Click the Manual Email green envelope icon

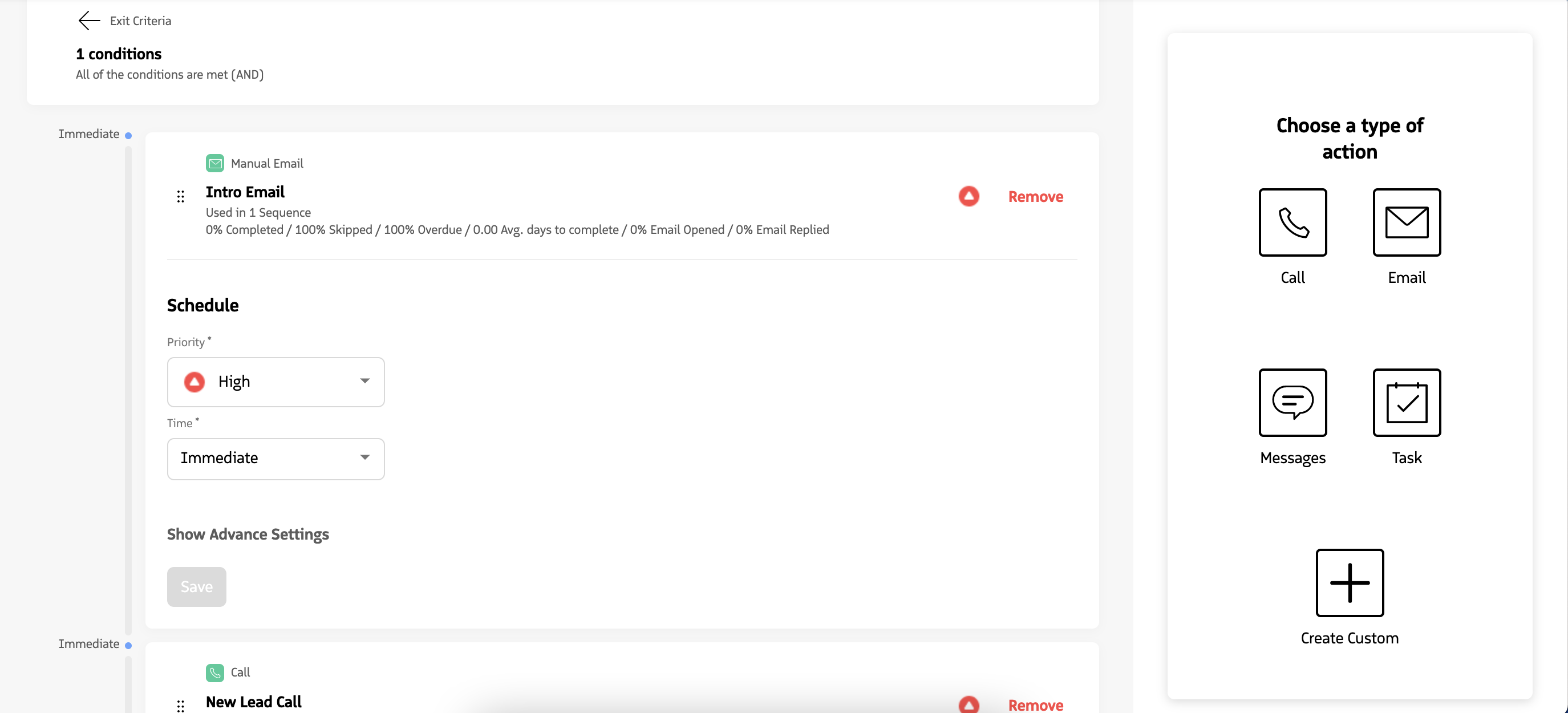click(214, 163)
